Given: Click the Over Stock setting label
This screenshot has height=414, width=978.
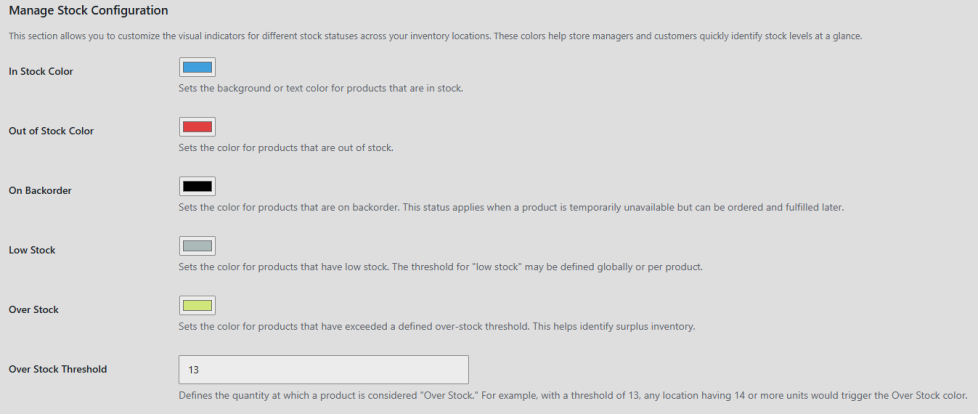Looking at the screenshot, I should point(34,310).
